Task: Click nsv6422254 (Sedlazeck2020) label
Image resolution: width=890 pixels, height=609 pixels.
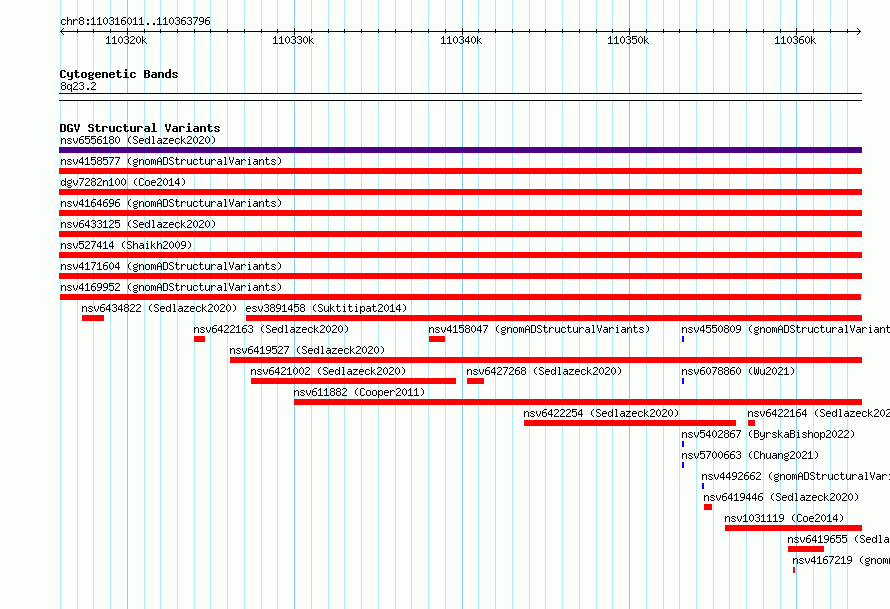Action: [601, 413]
